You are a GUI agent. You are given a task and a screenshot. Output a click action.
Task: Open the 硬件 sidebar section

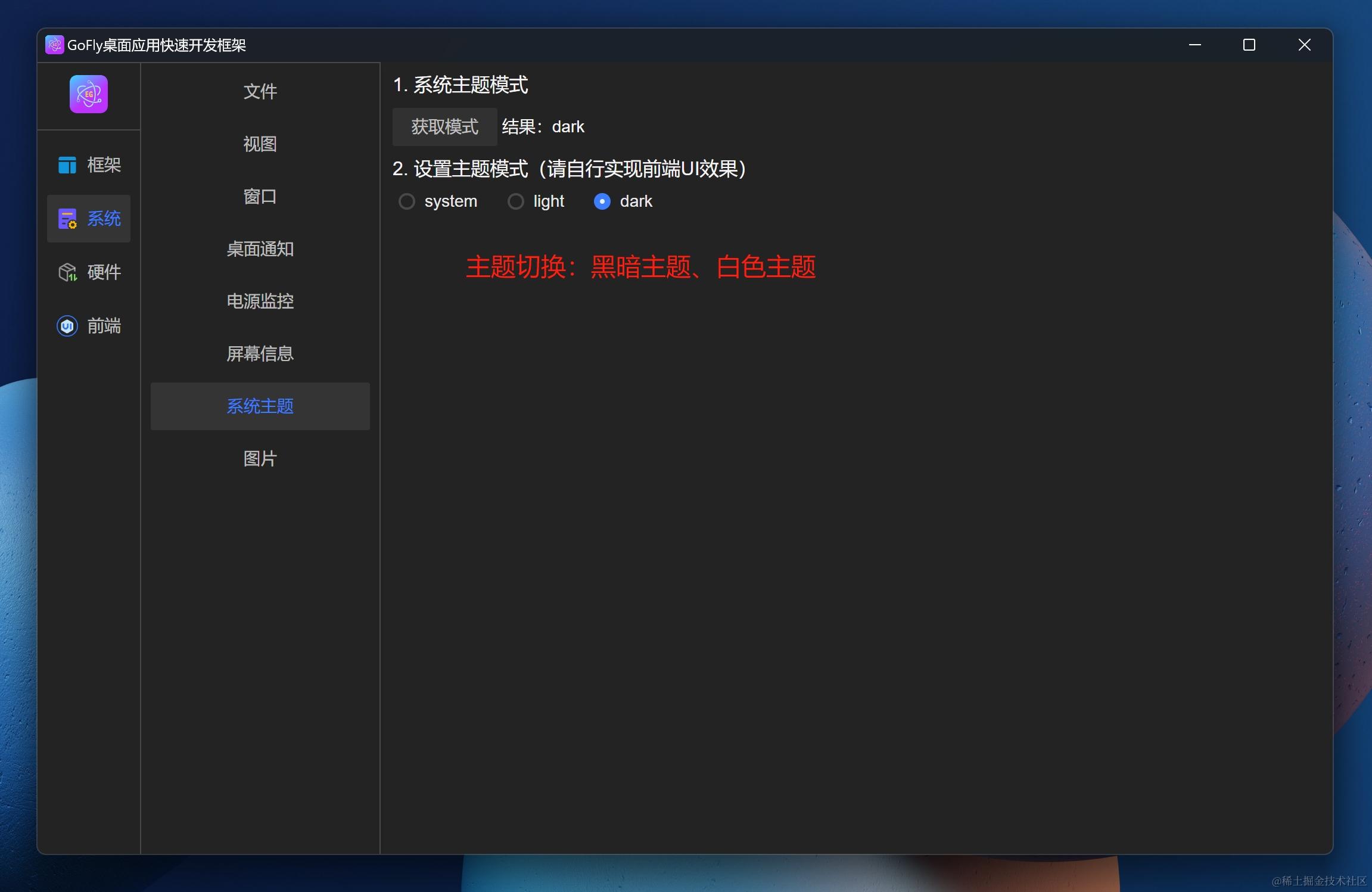89,272
